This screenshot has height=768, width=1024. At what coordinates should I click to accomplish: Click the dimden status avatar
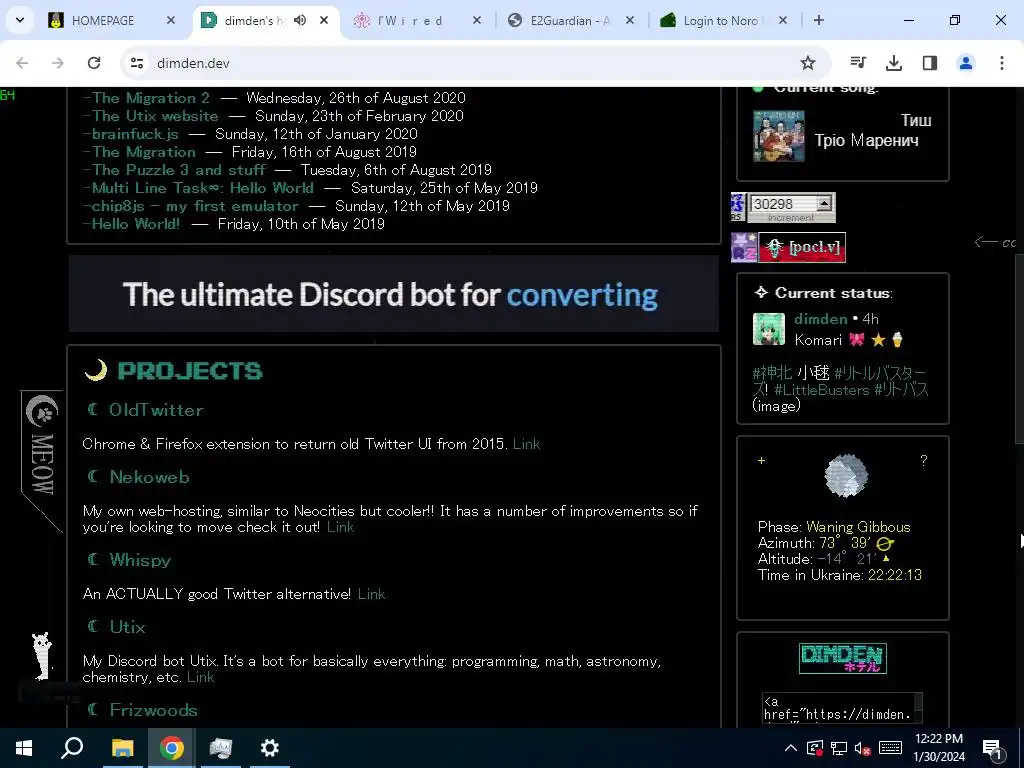pos(769,328)
